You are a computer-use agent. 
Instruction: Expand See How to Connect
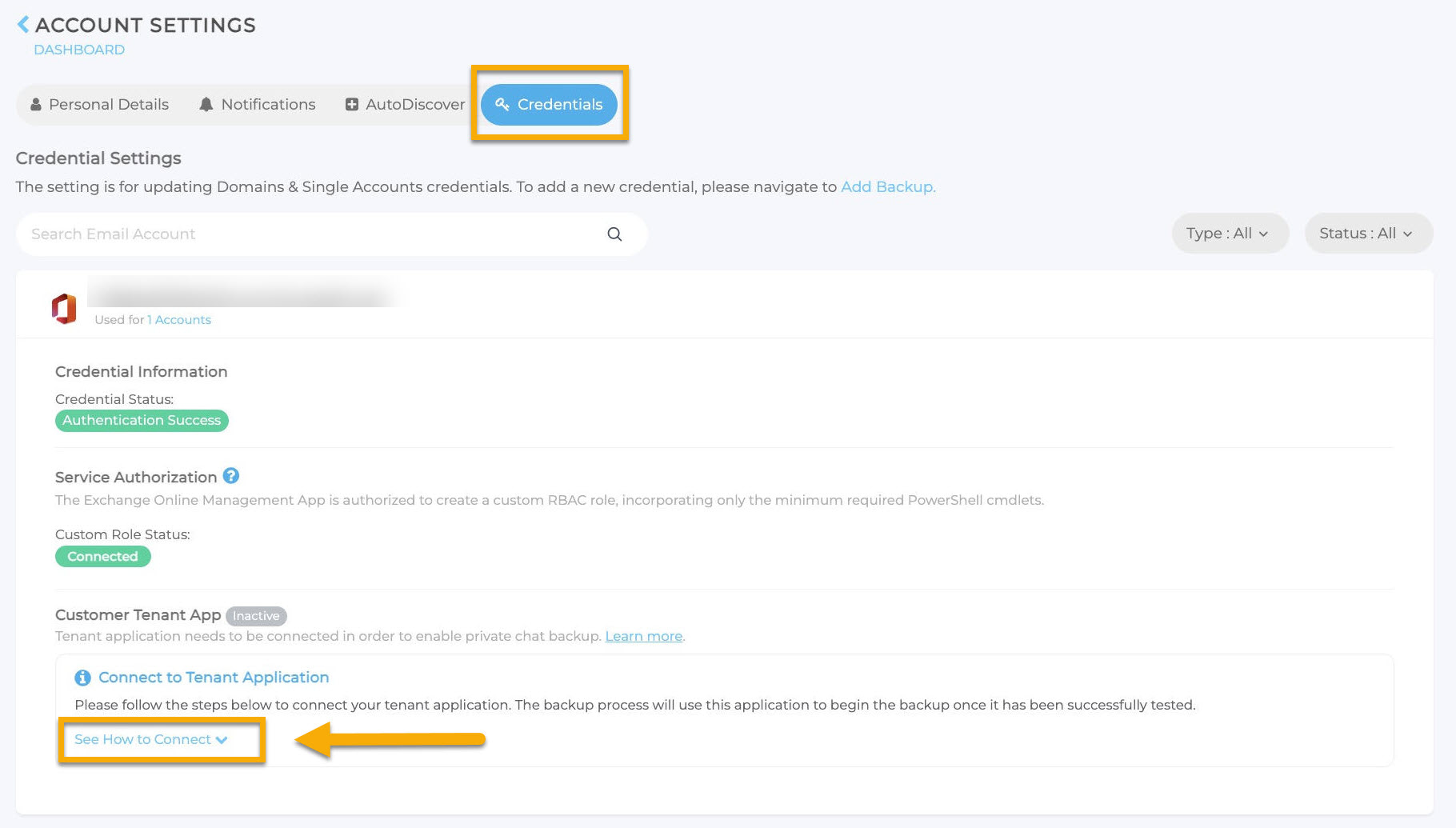tap(150, 740)
